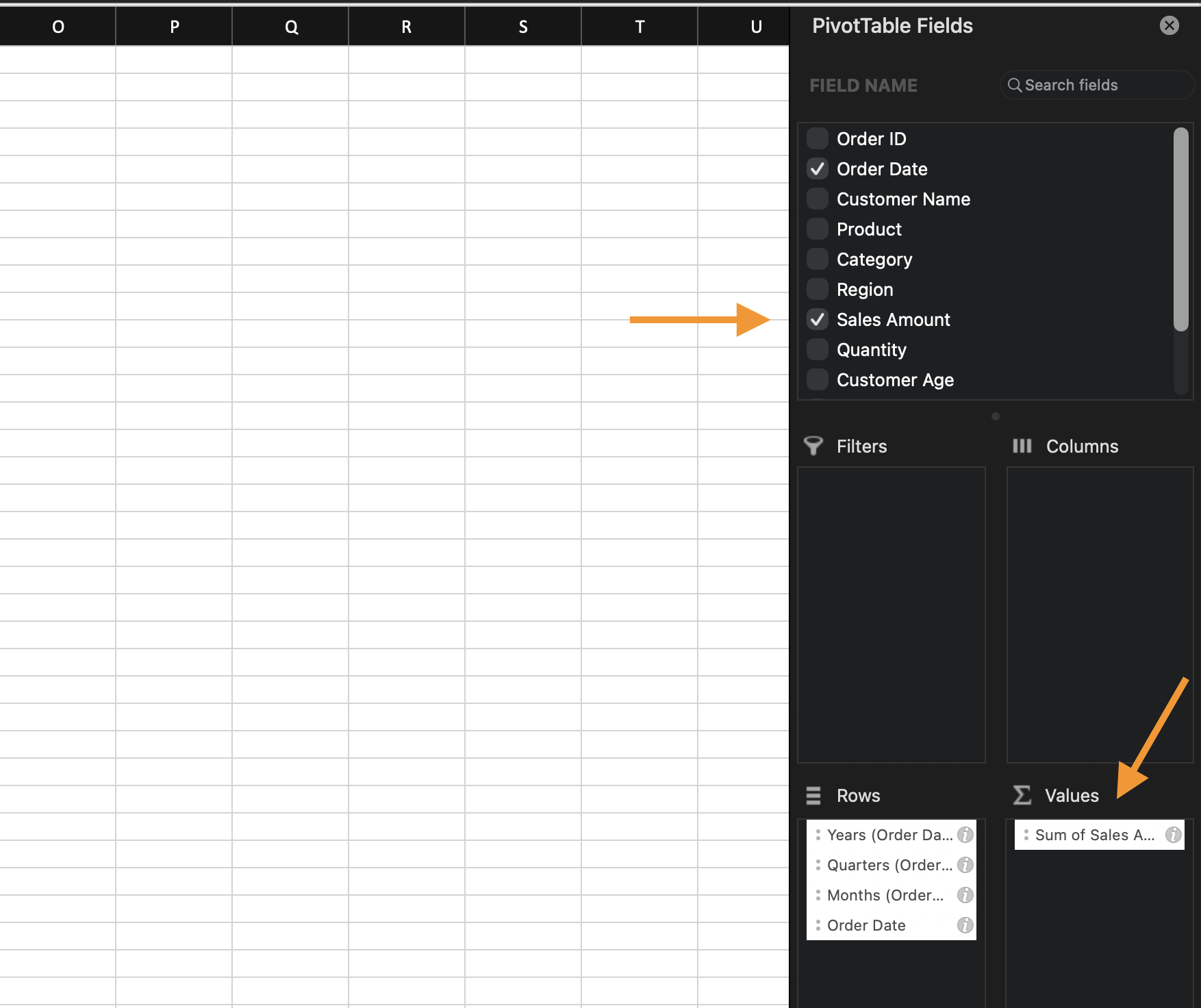Open info for Years (Order Date) row field

[x=965, y=835]
